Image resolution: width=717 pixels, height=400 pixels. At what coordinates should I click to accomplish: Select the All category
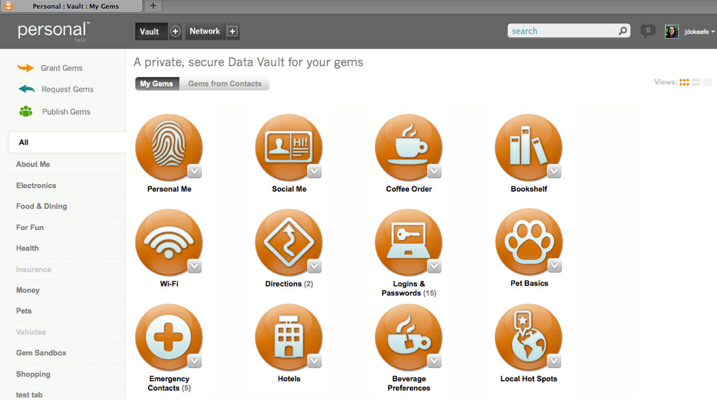(67, 142)
